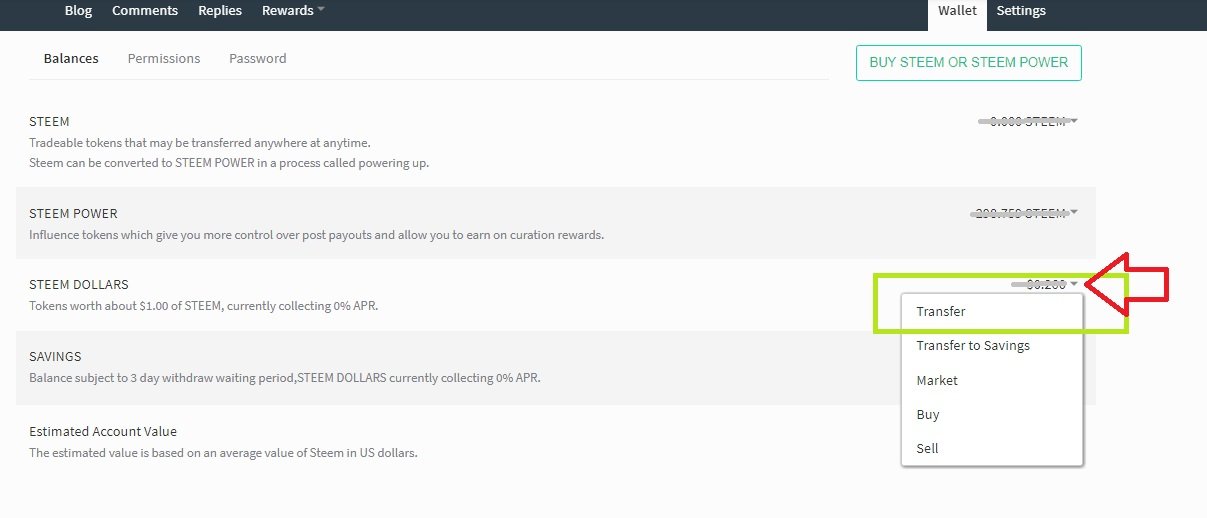The image size is (1207, 518).
Task: Click the 'Tradeable tokens' description line
Action: (x=200, y=143)
